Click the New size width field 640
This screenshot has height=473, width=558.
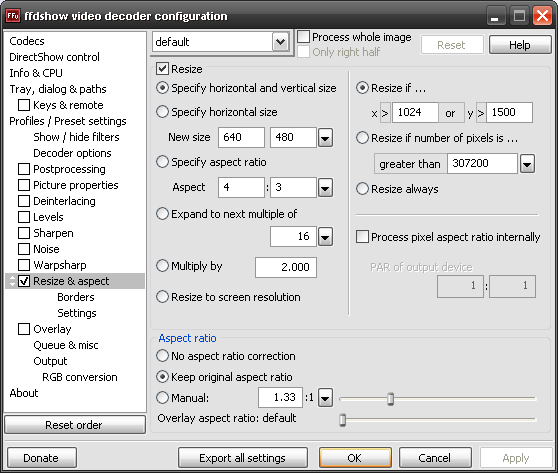point(241,137)
